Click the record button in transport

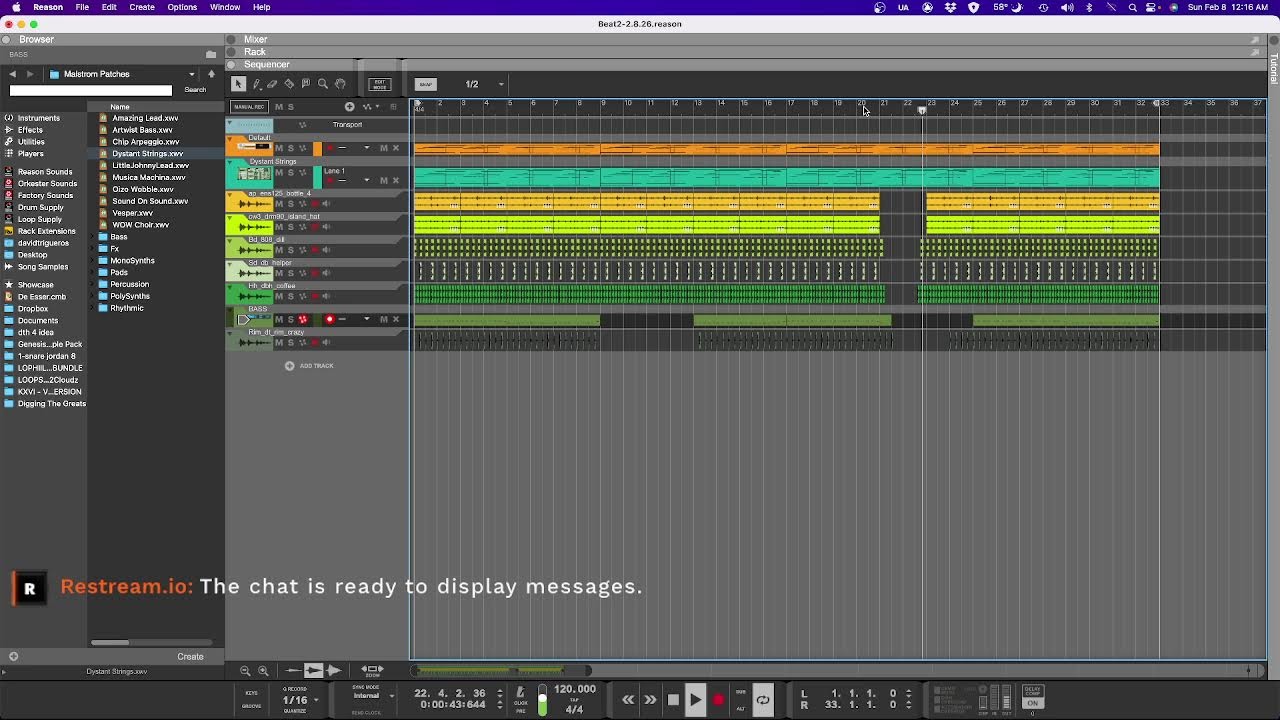click(718, 700)
